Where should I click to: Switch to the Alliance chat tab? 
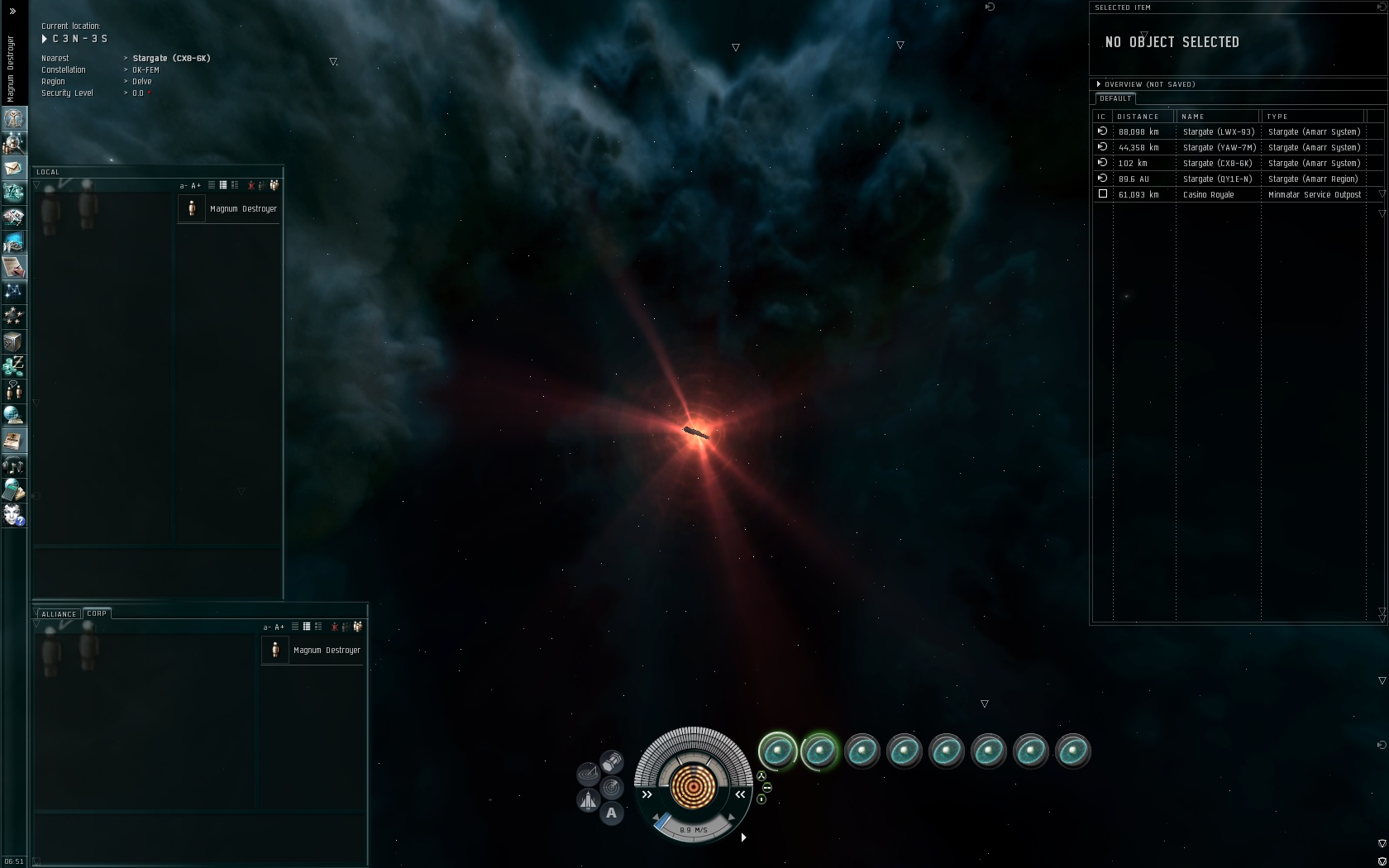coord(59,614)
